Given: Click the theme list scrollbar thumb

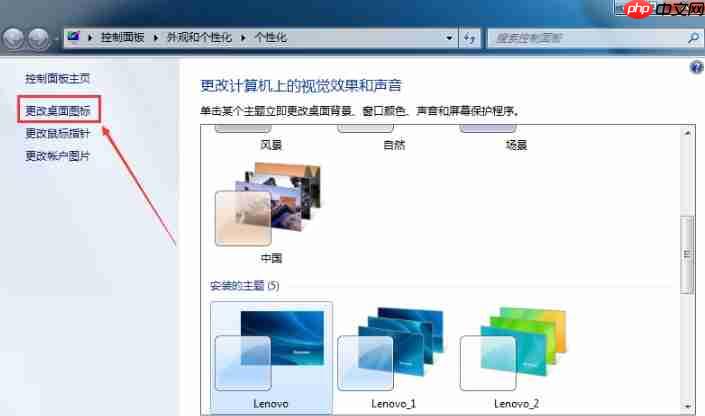Looking at the screenshot, I should (687, 254).
